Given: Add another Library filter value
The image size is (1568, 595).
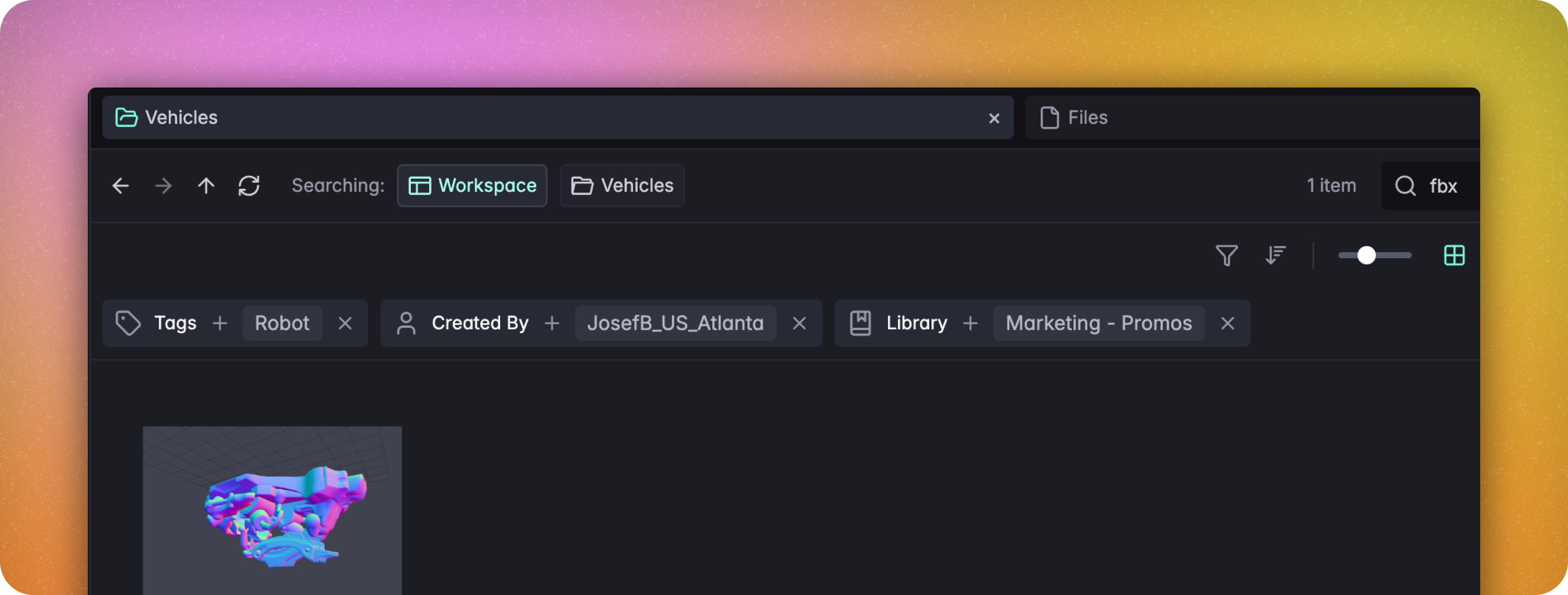Looking at the screenshot, I should pyautogui.click(x=970, y=323).
